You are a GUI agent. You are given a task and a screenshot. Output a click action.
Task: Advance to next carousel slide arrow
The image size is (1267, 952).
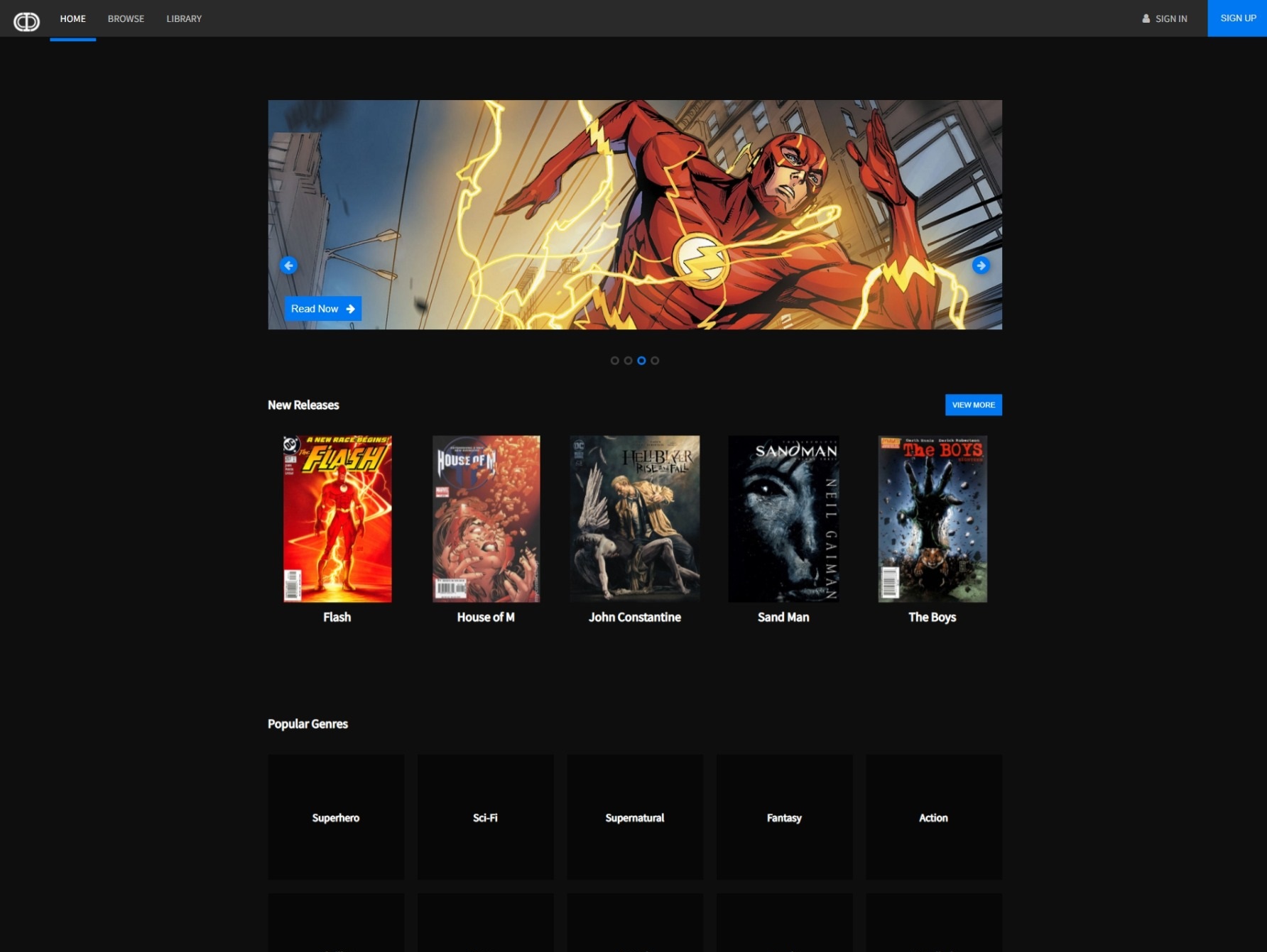pyautogui.click(x=981, y=266)
